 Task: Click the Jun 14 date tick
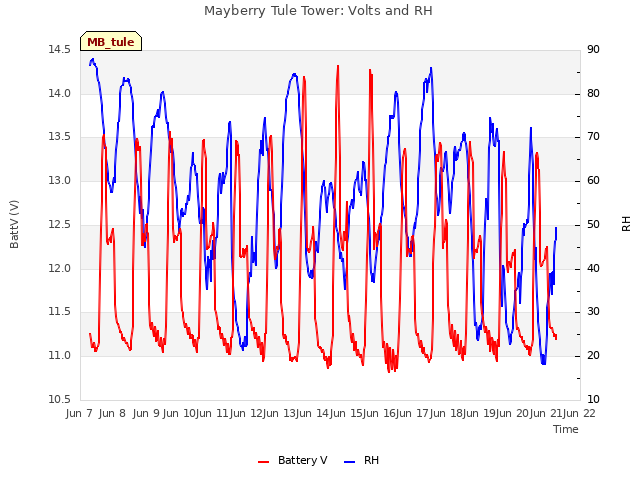click(x=311, y=413)
